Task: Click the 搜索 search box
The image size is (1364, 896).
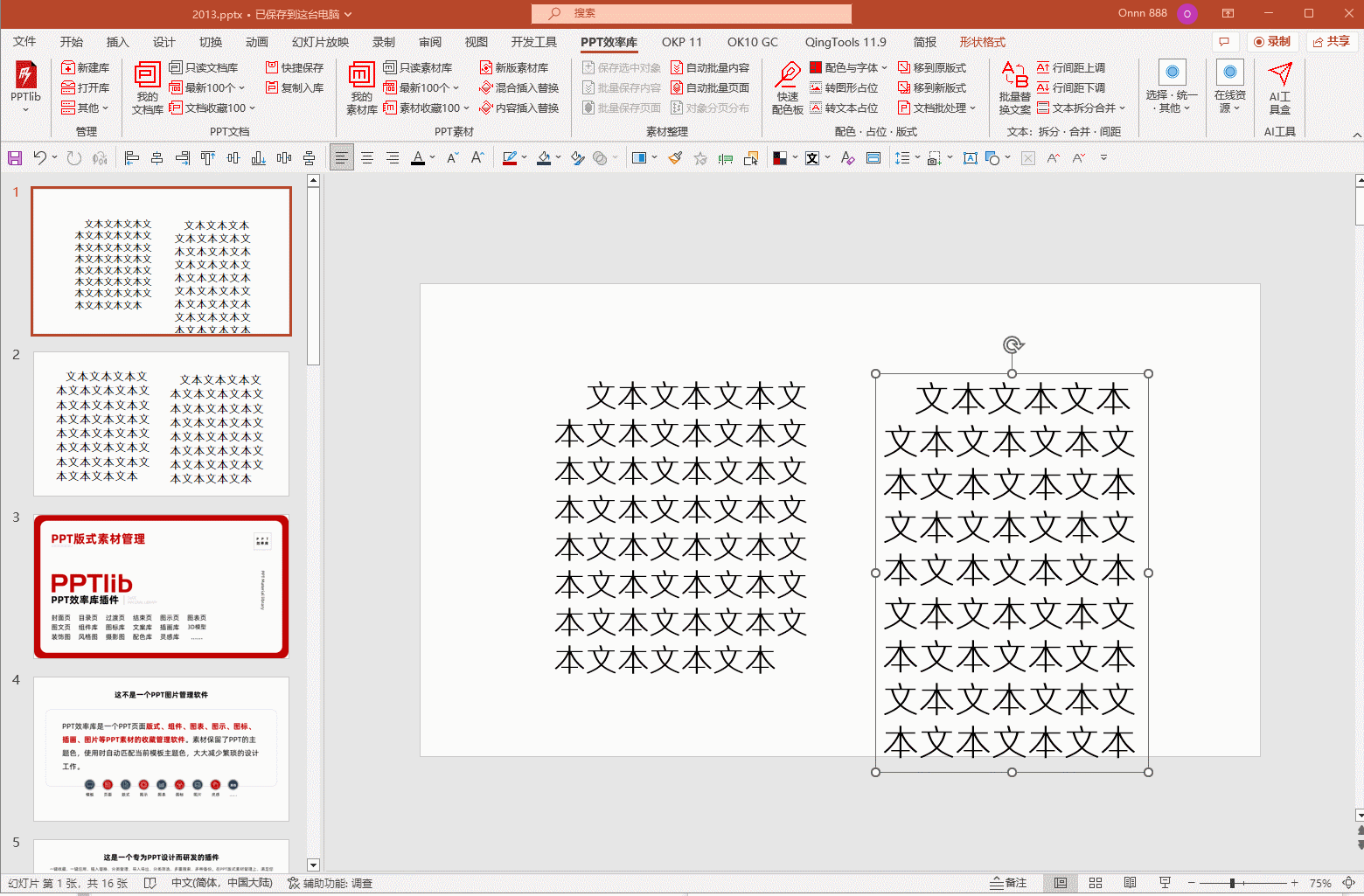Action: pyautogui.click(x=692, y=13)
